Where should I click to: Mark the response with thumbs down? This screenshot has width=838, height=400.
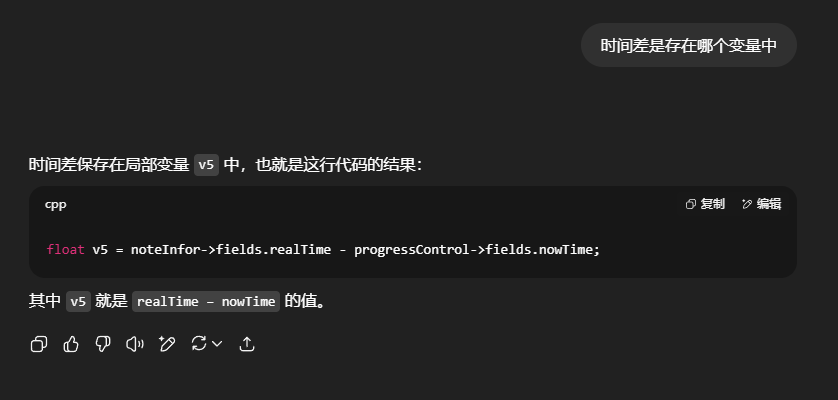(103, 344)
